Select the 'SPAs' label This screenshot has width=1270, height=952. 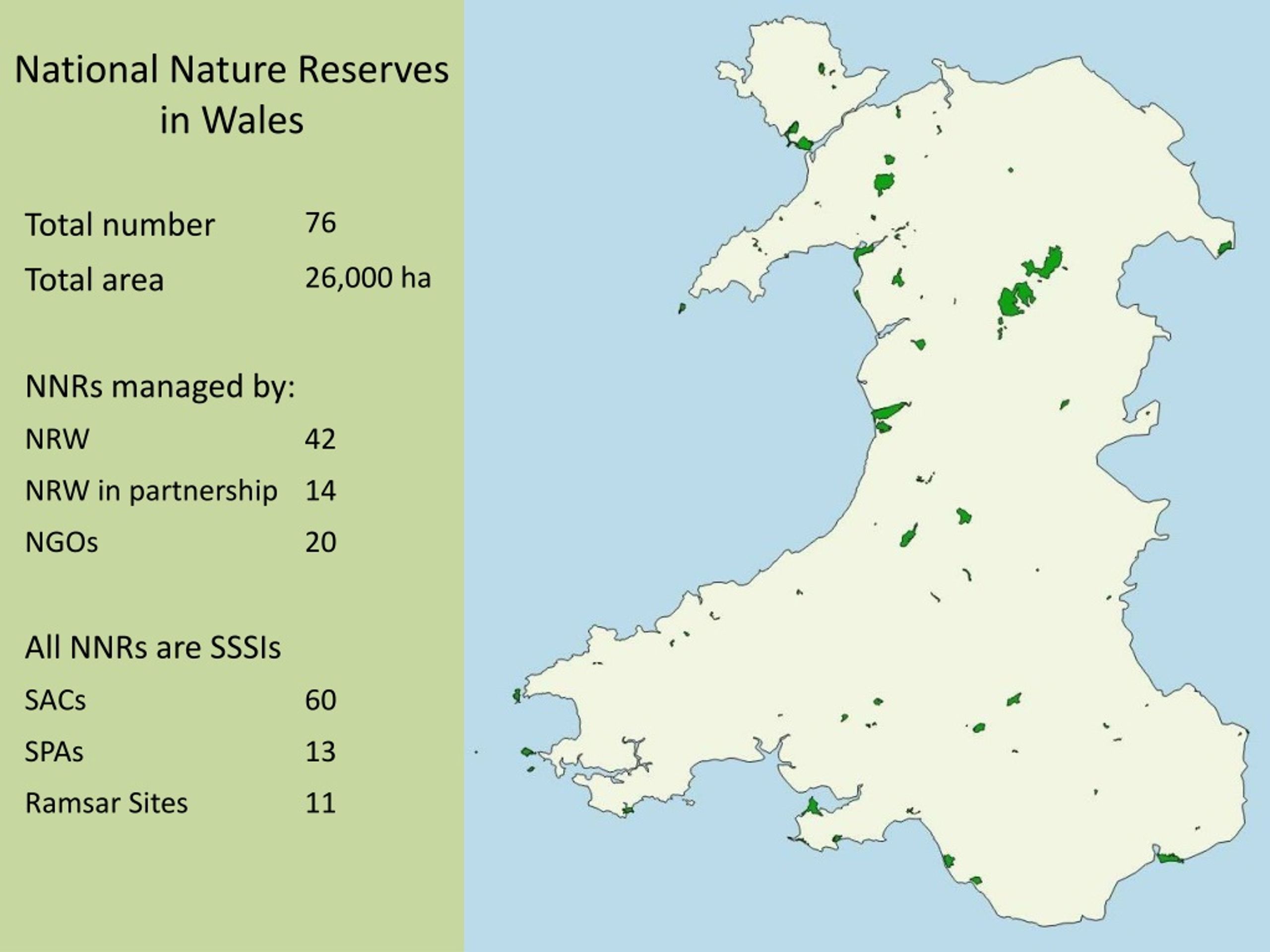(54, 752)
